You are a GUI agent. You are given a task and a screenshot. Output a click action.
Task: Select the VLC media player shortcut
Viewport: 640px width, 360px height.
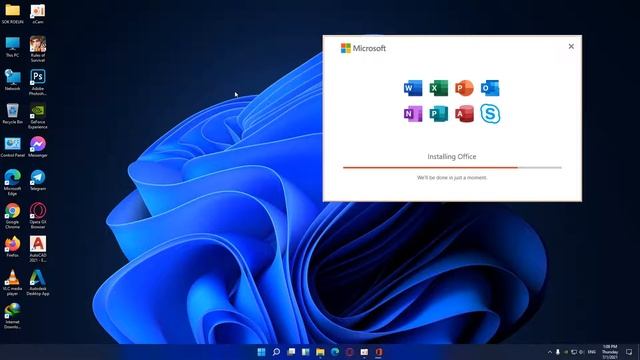13,282
